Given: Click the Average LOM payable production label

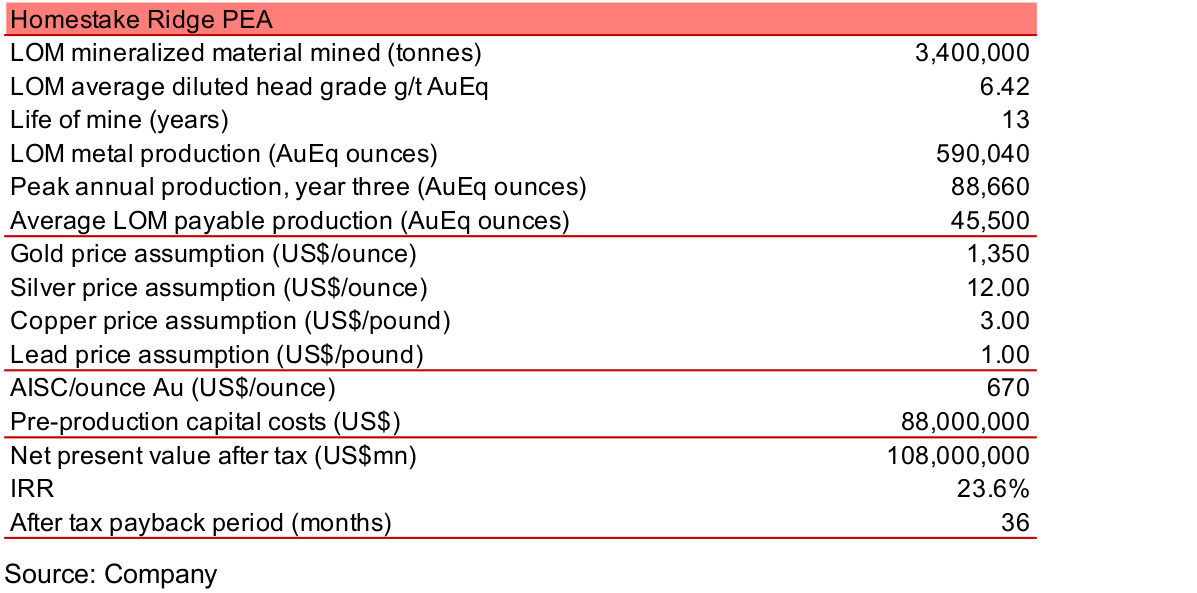Looking at the screenshot, I should (289, 221).
